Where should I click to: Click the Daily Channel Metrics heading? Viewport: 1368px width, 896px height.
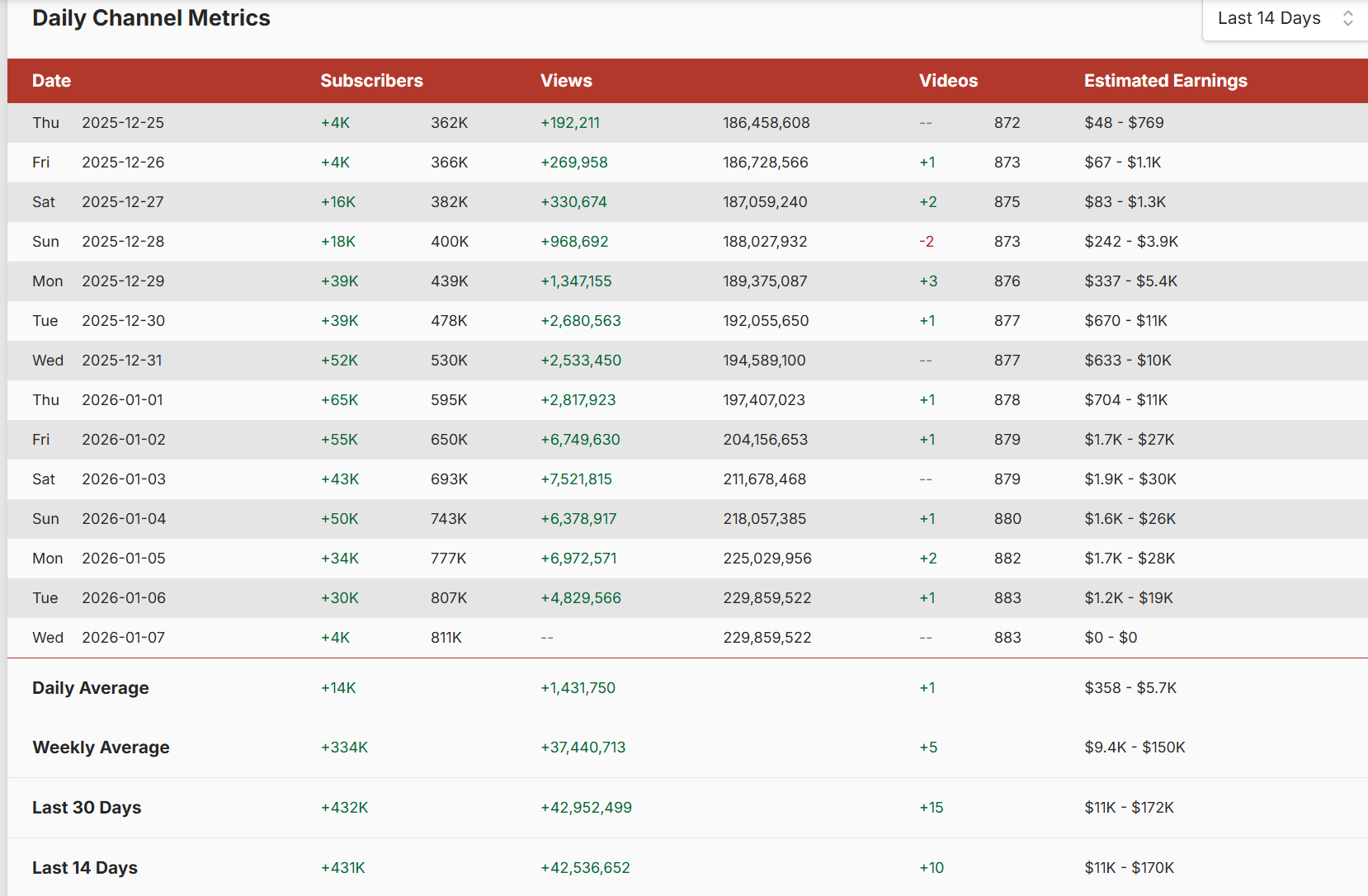tap(151, 18)
